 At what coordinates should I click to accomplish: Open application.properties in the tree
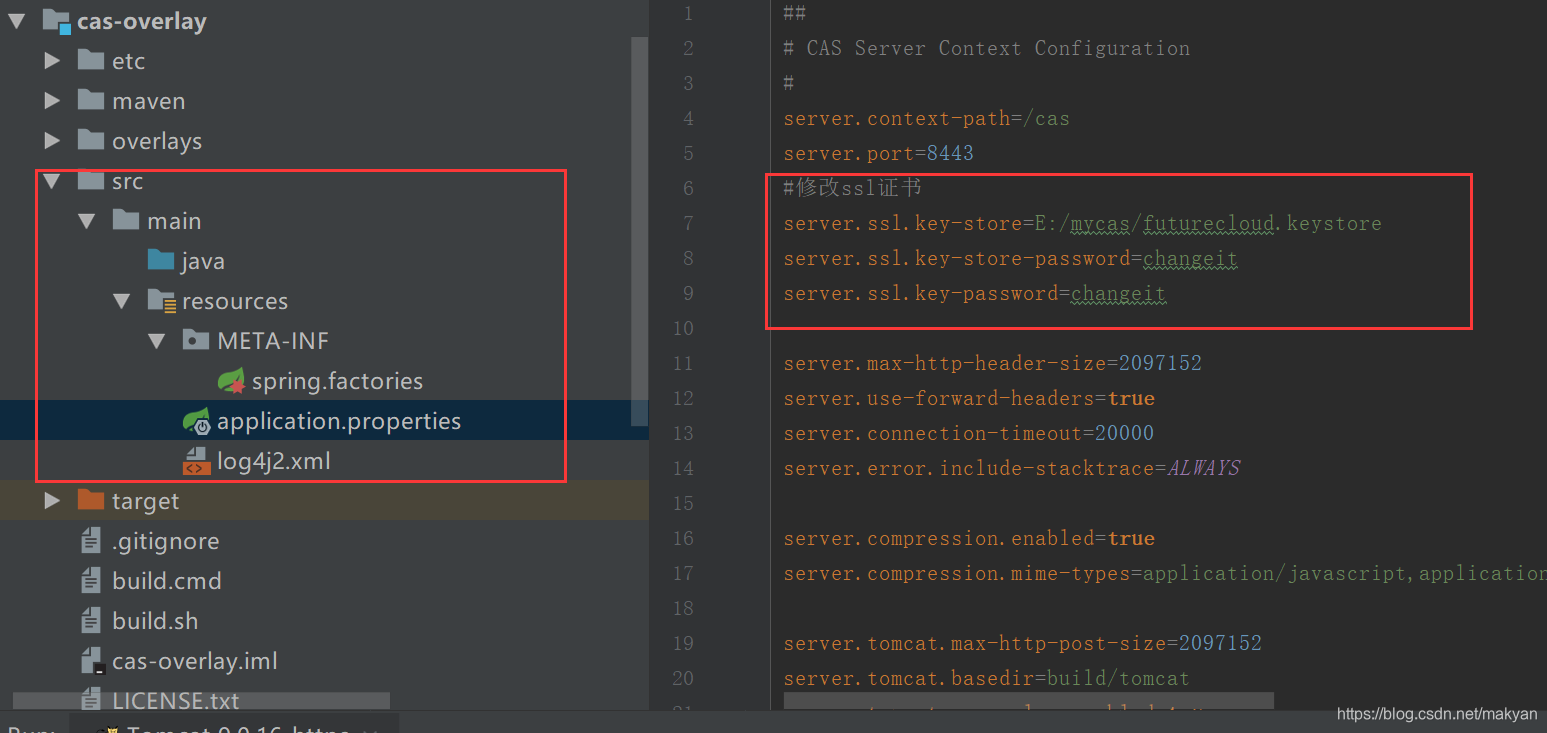[x=339, y=421]
